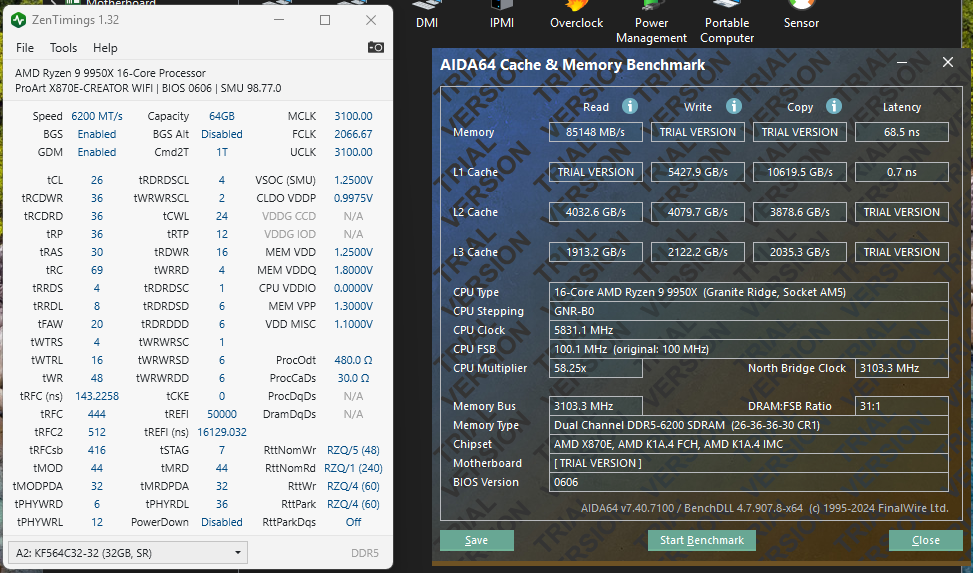Maximize the ZenTimings window
The height and width of the screenshot is (573, 973).
coord(325,20)
